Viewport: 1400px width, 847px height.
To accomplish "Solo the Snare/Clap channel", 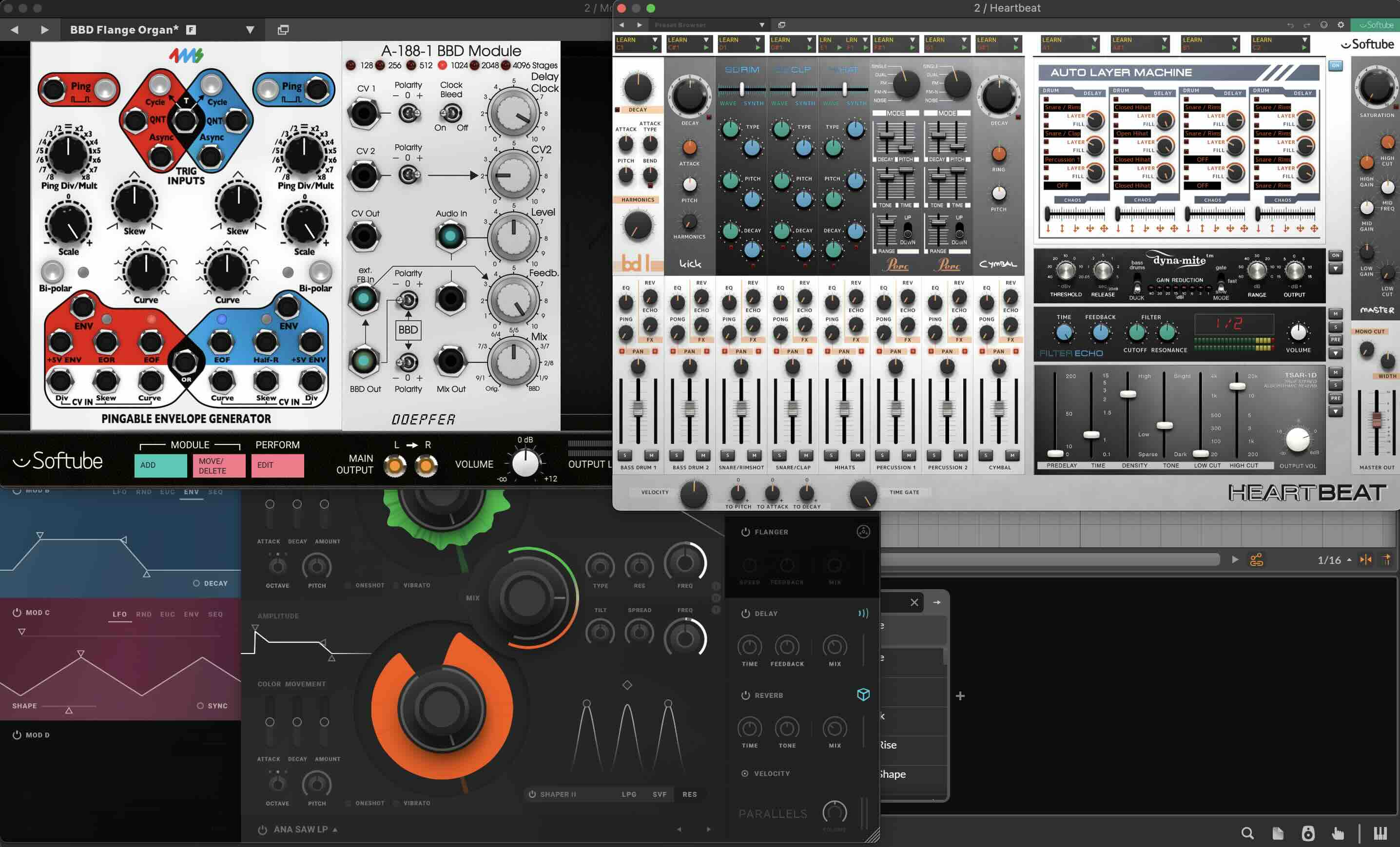I will coord(779,455).
